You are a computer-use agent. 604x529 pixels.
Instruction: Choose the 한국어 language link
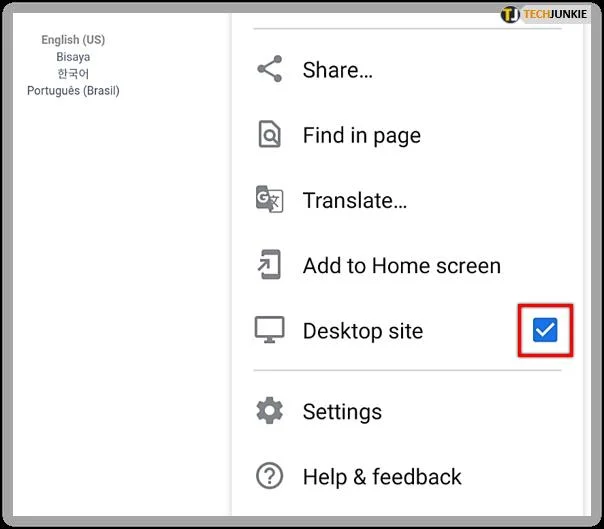point(73,74)
